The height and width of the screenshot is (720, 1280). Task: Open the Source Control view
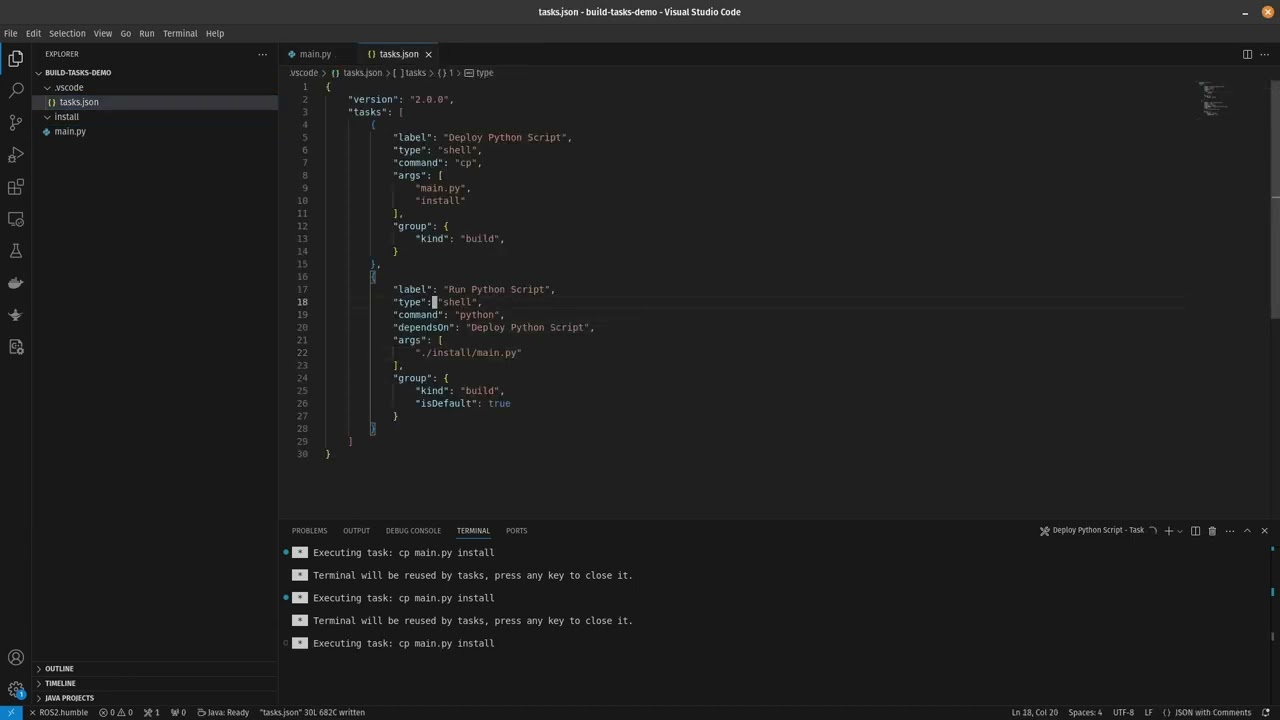16,123
